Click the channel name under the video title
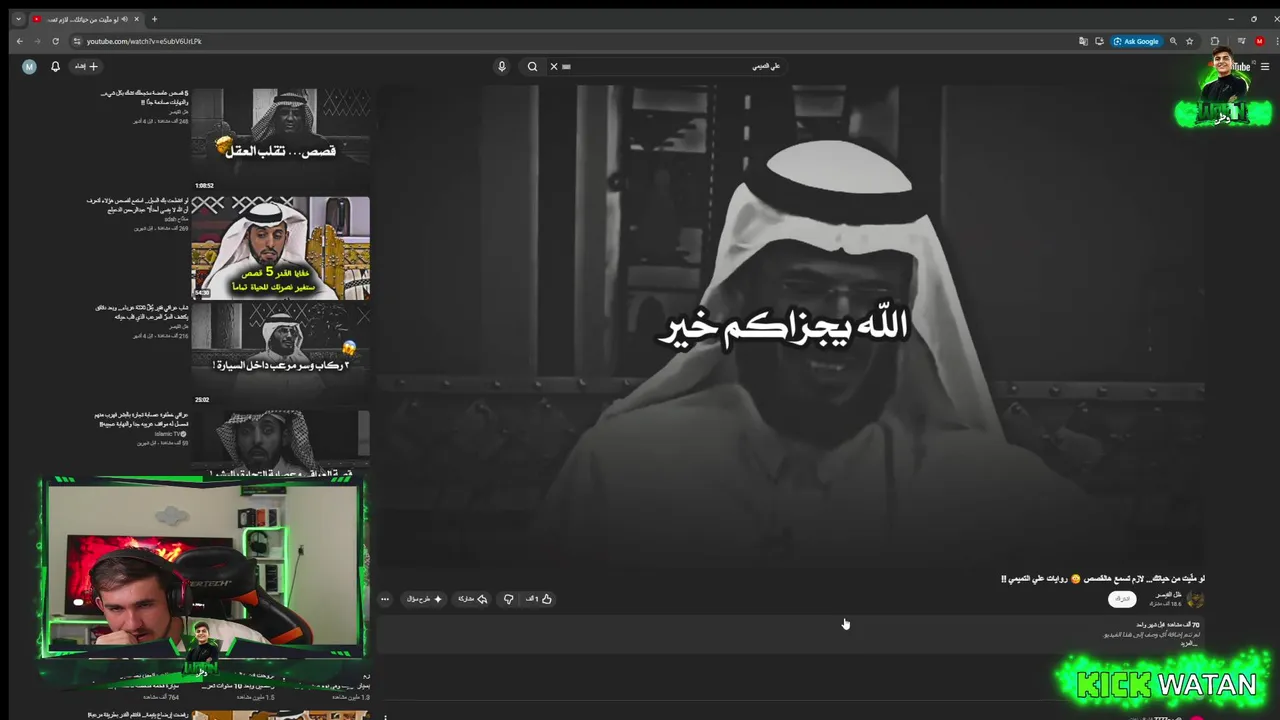The height and width of the screenshot is (720, 1280). [1169, 595]
